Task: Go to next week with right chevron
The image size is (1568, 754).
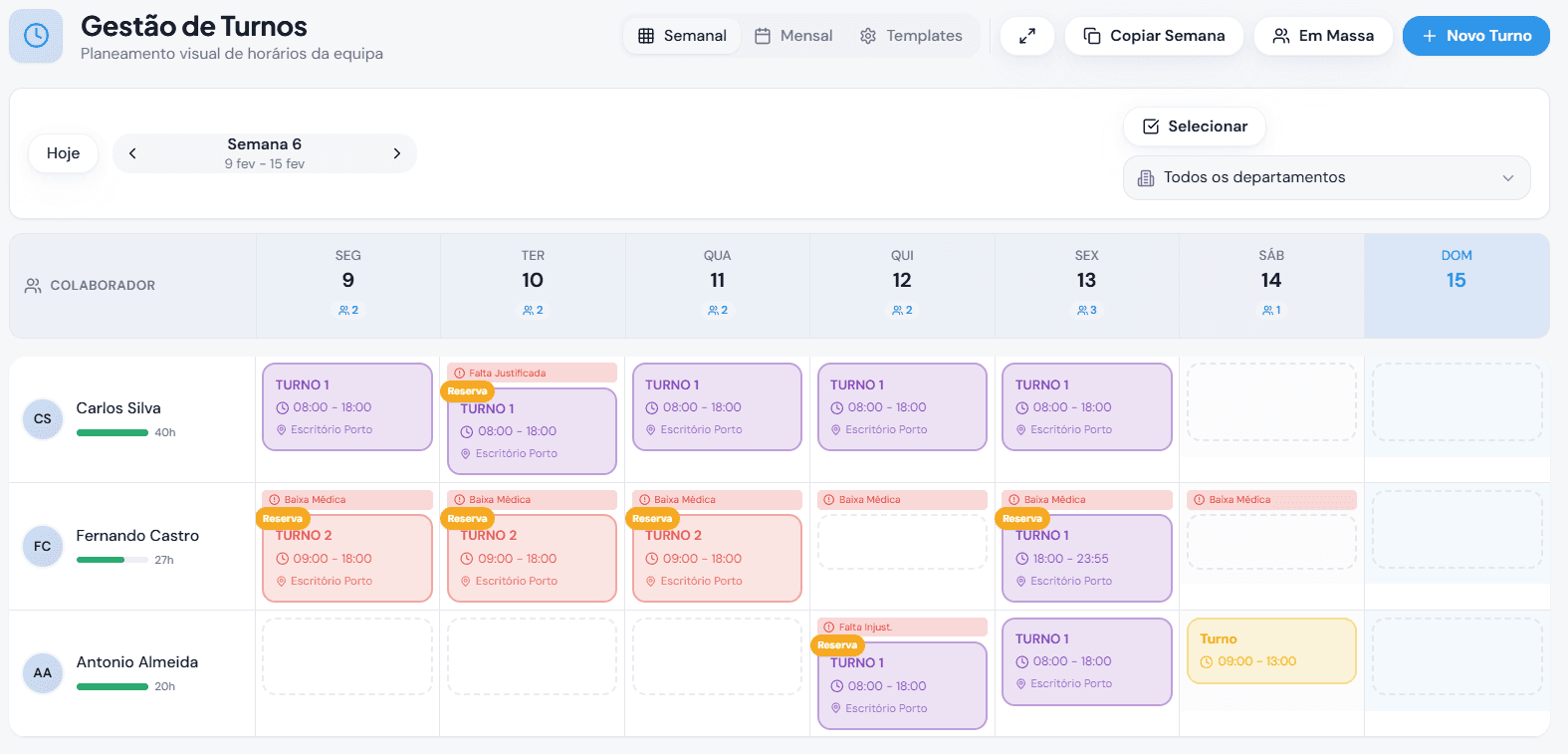Action: click(397, 153)
